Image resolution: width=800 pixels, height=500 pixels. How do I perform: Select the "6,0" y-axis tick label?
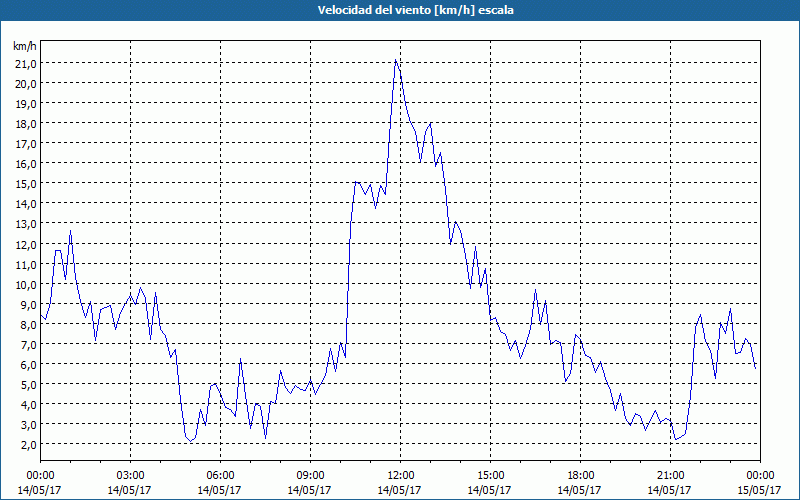point(29,365)
